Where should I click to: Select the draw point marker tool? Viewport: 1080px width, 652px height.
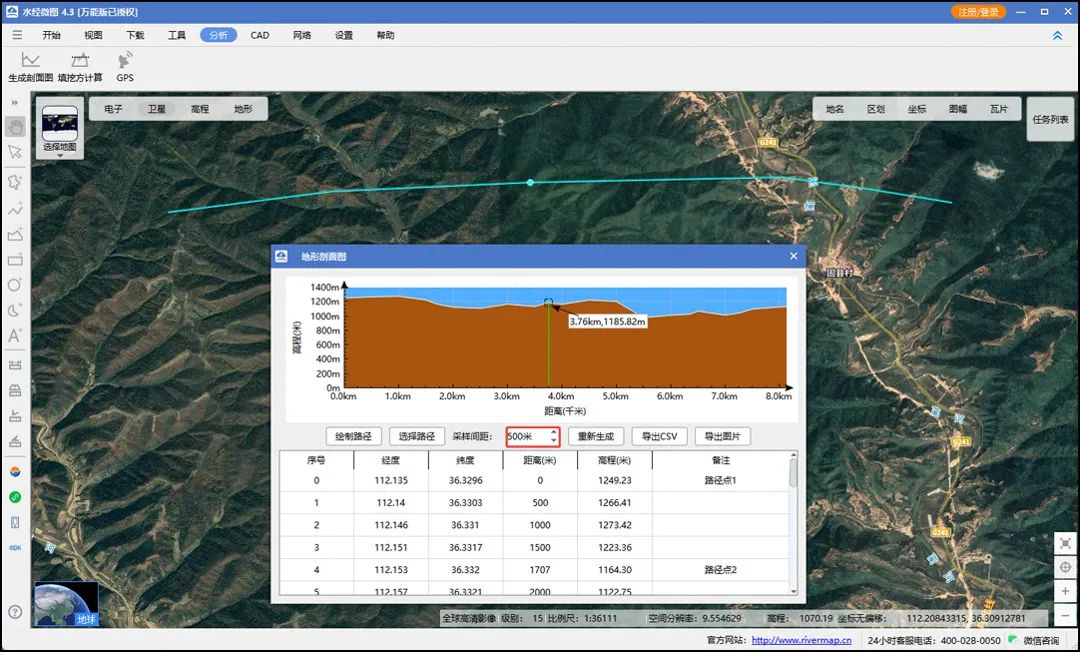point(15,182)
